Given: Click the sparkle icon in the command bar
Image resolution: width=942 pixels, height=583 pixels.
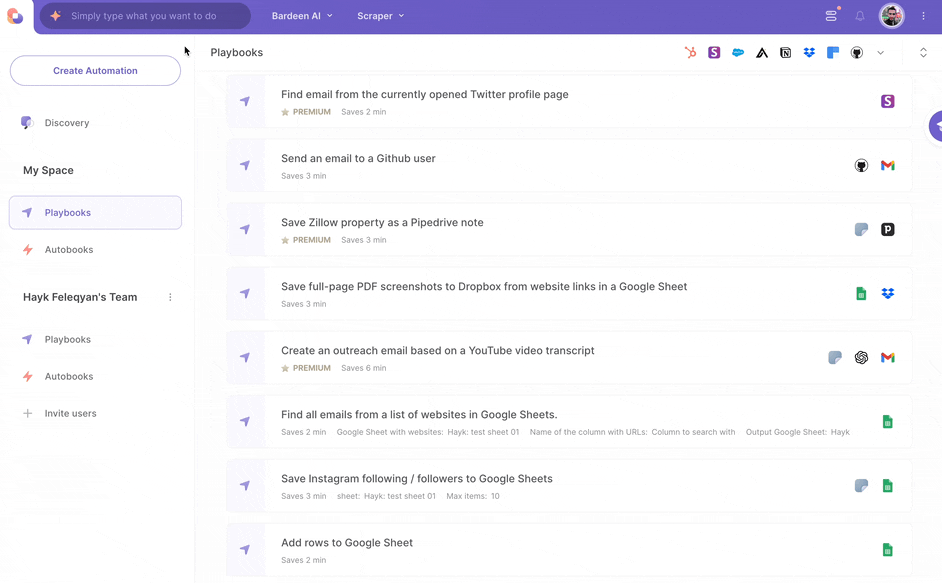Looking at the screenshot, I should (55, 16).
